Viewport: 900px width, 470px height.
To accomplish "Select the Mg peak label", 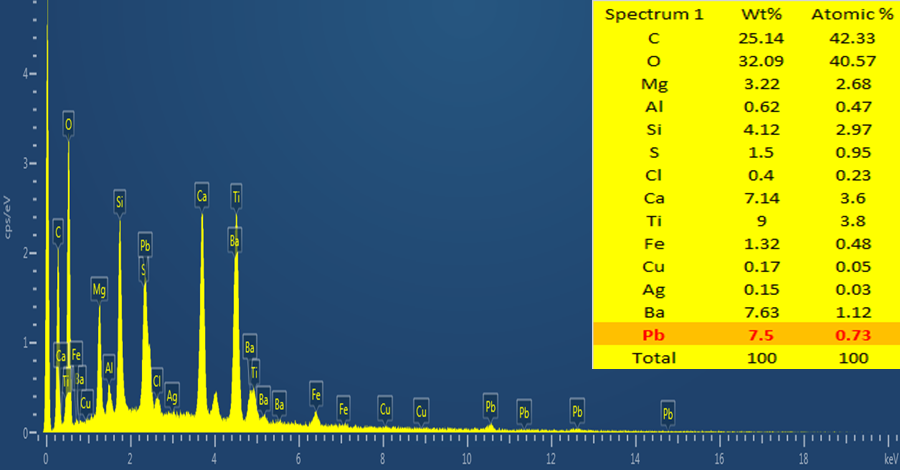I will point(99,290).
